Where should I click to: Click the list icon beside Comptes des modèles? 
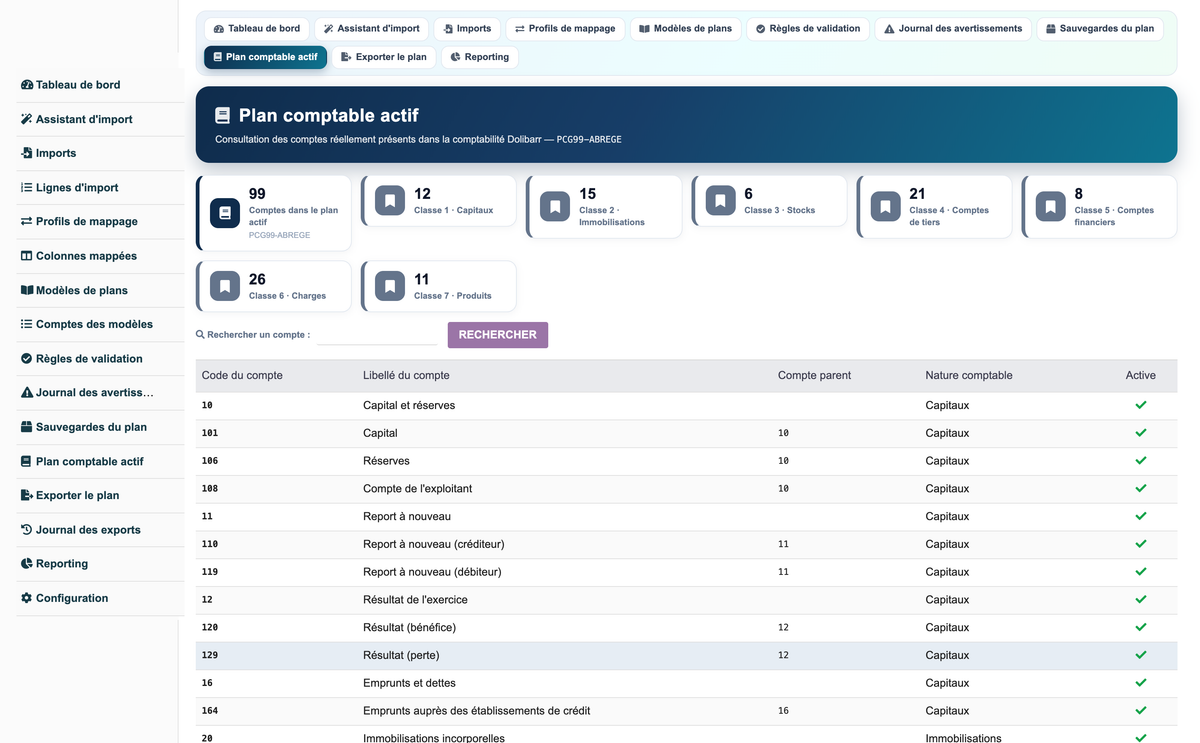tap(27, 324)
